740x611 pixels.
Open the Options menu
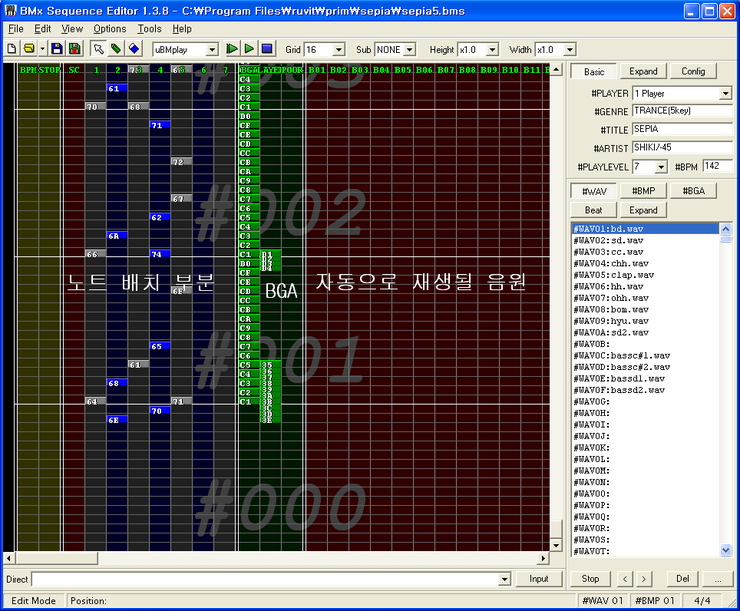pyautogui.click(x=109, y=29)
